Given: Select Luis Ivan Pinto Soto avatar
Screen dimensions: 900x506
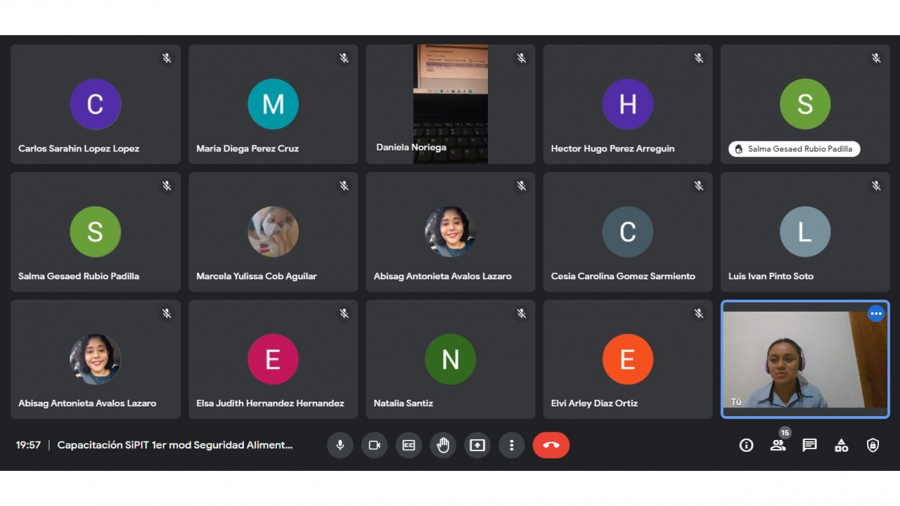Looking at the screenshot, I should coord(805,232).
